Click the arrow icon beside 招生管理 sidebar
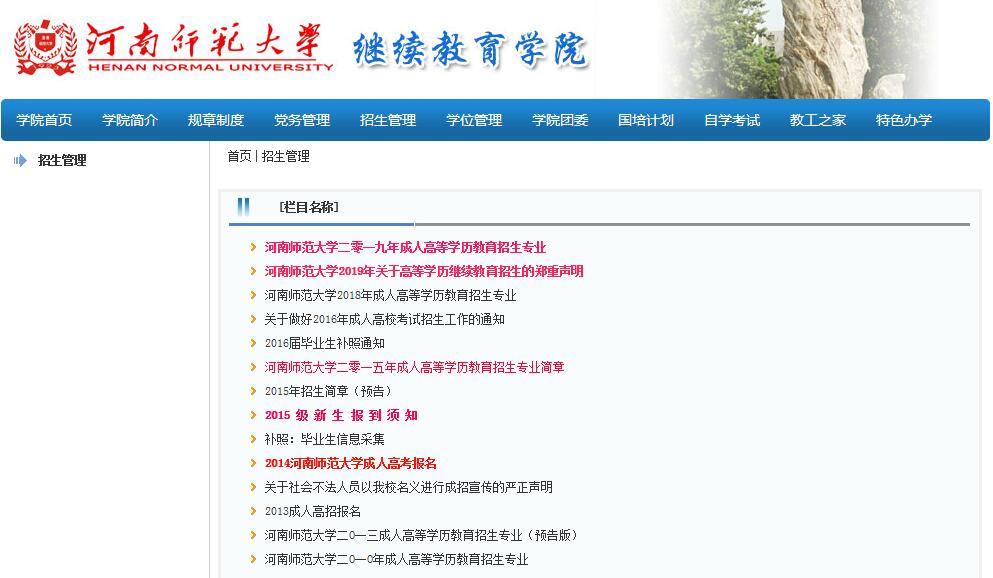The width and height of the screenshot is (993, 578). tap(20, 161)
